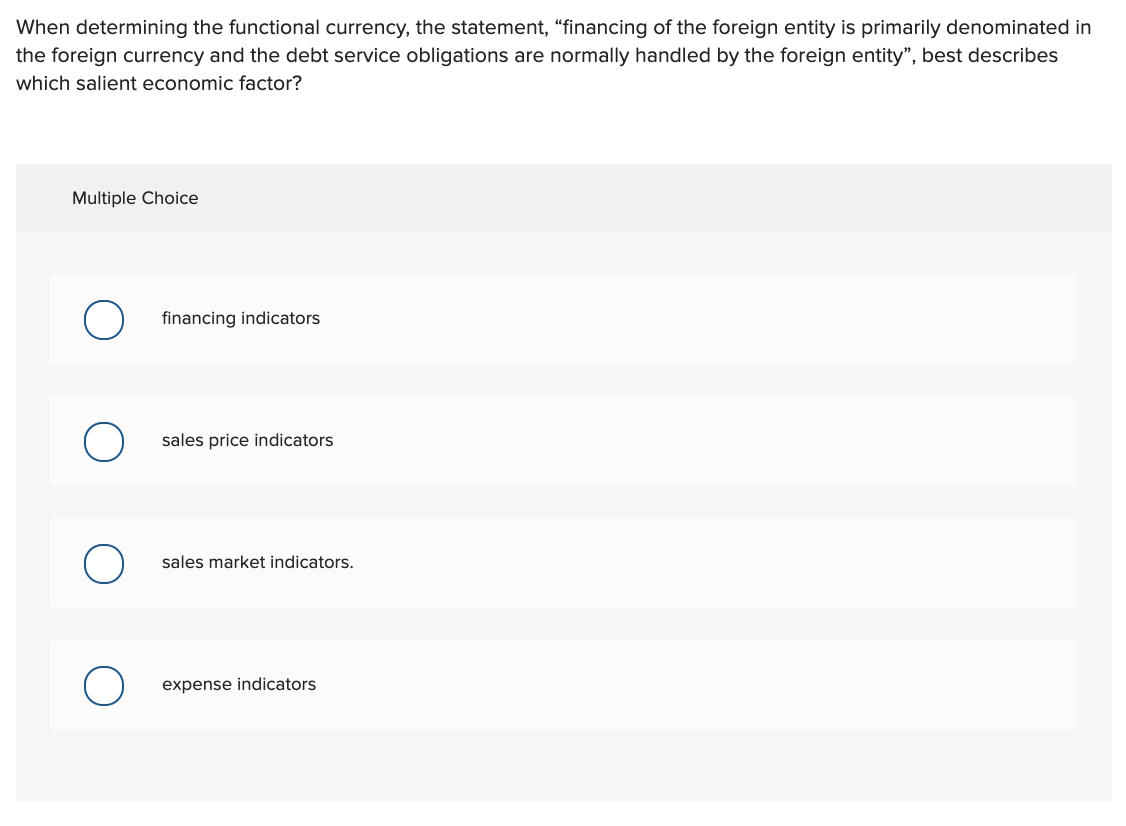1126x826 pixels.
Task: Select the financing indicators radio button
Action: point(103,320)
